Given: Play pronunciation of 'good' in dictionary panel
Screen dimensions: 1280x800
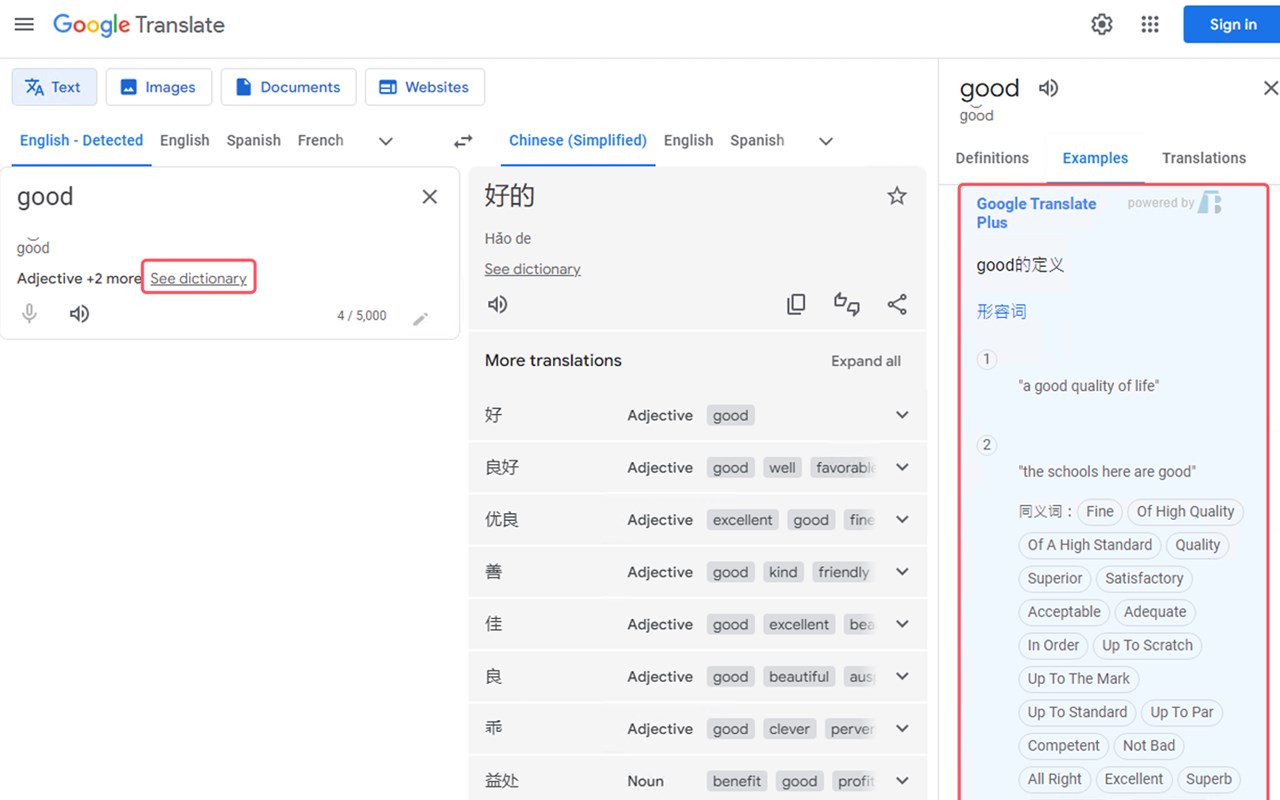Looking at the screenshot, I should pos(1048,88).
